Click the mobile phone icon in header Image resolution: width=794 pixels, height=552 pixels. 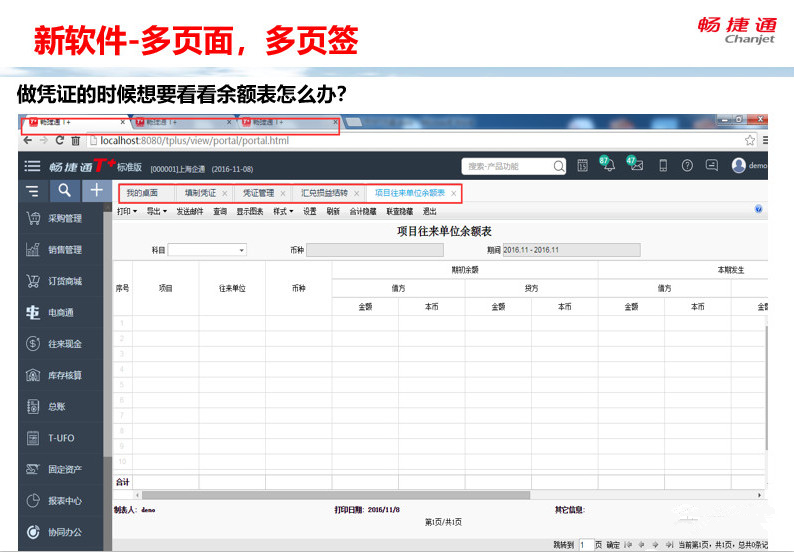[663, 166]
